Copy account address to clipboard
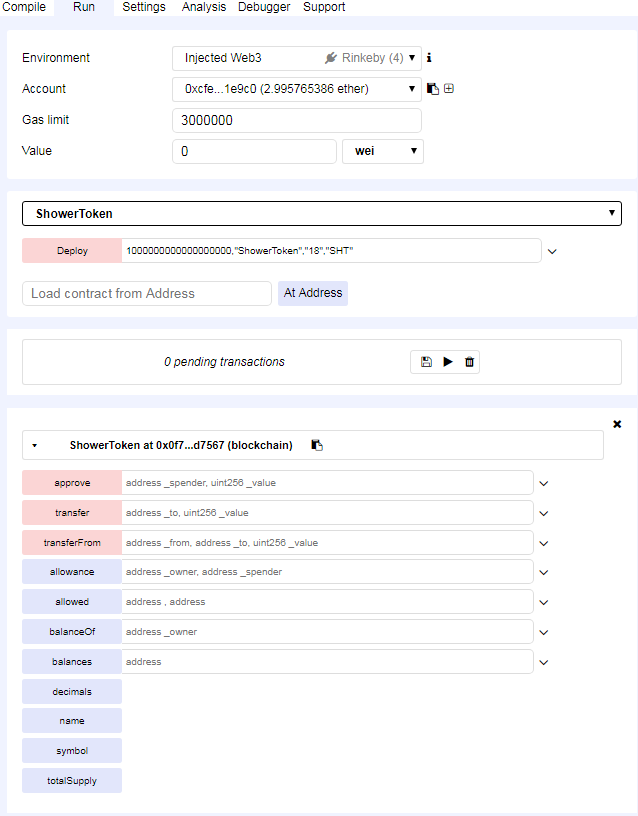 tap(432, 89)
